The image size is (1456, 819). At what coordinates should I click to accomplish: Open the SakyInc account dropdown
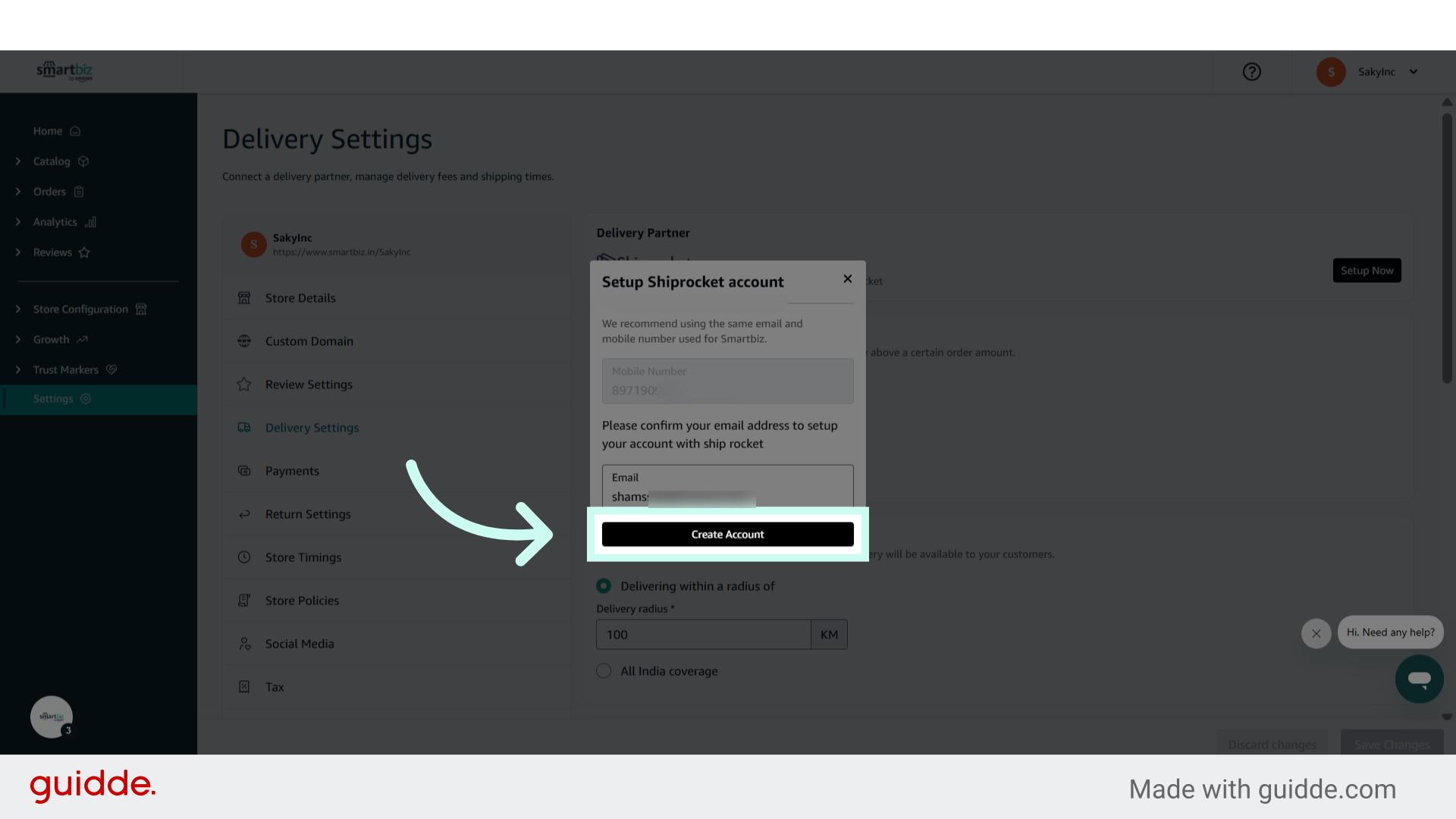click(1385, 71)
